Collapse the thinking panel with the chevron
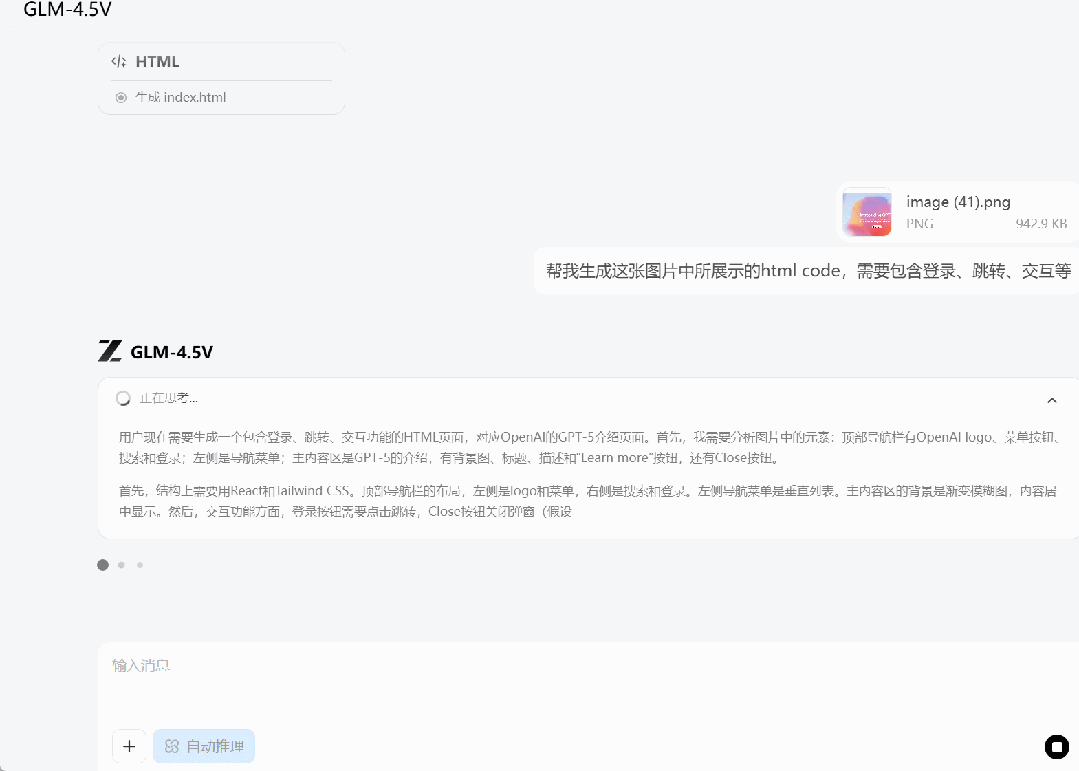1079x771 pixels. tap(1052, 399)
